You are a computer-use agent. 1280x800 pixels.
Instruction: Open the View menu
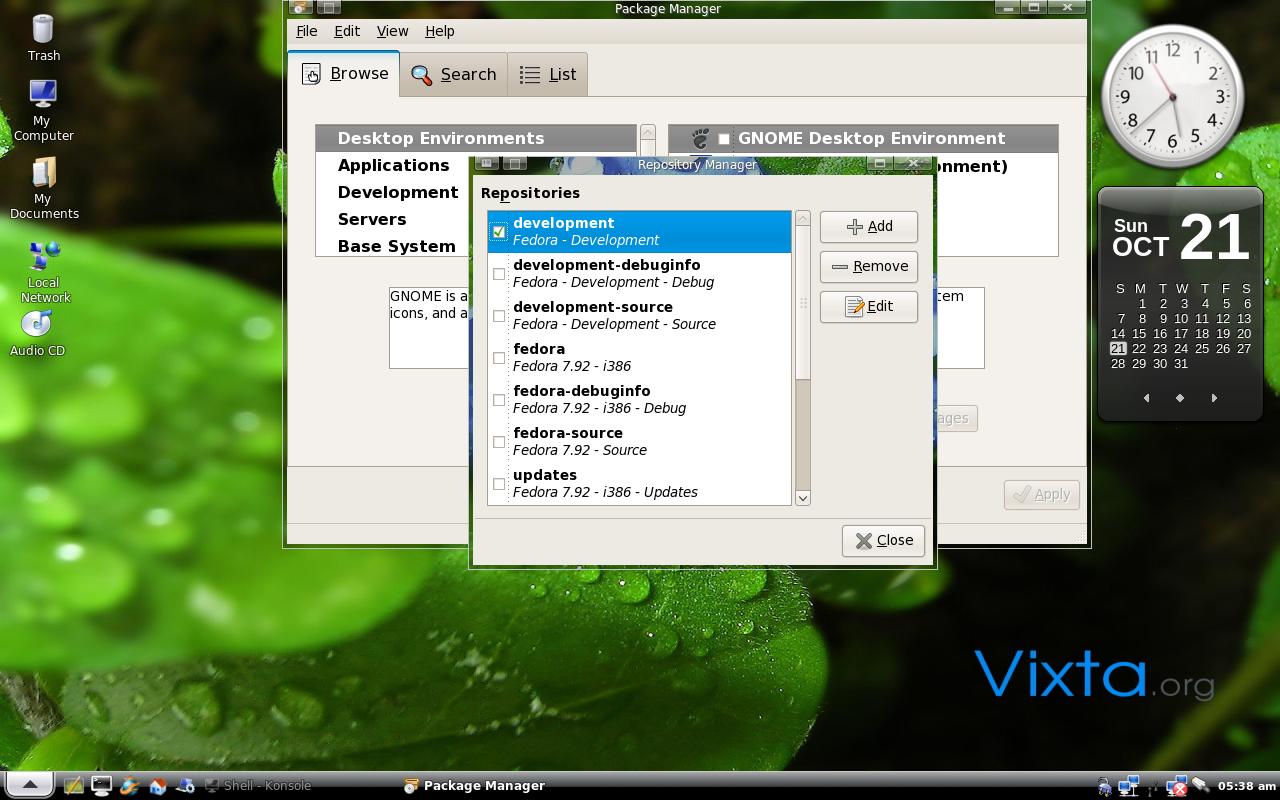(x=392, y=31)
